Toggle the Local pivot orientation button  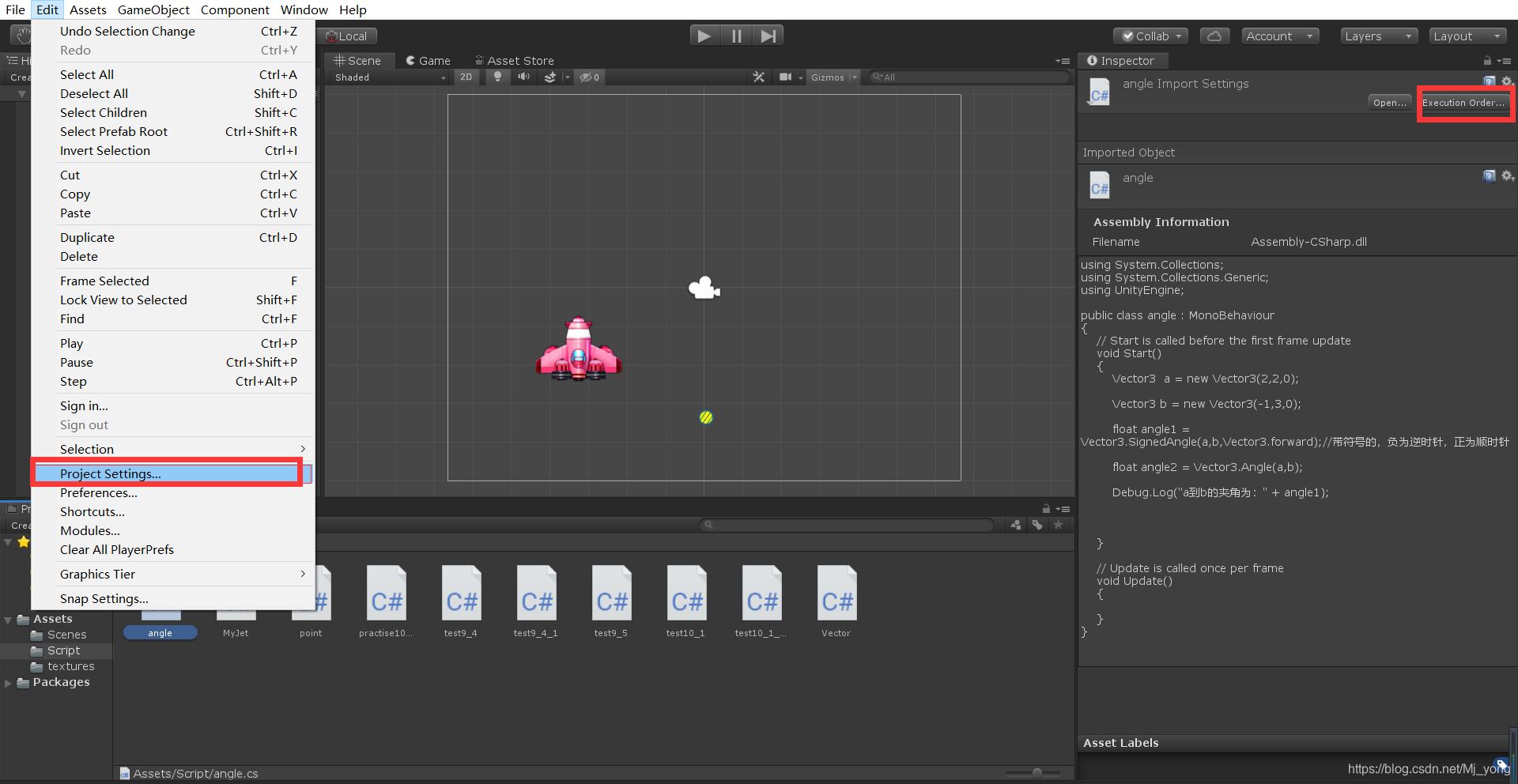click(348, 36)
